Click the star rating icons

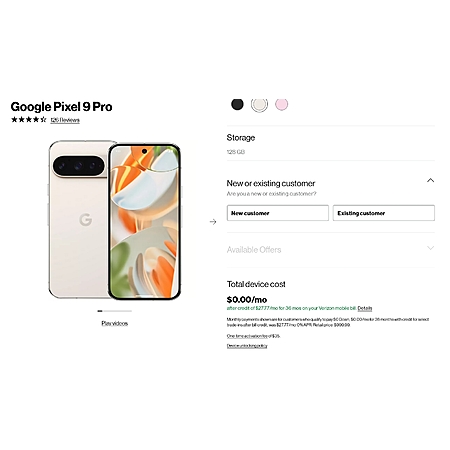point(29,119)
